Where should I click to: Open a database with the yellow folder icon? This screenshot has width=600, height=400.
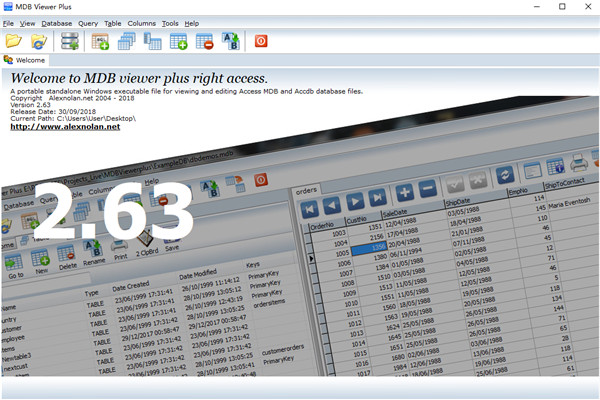pyautogui.click(x=13, y=41)
